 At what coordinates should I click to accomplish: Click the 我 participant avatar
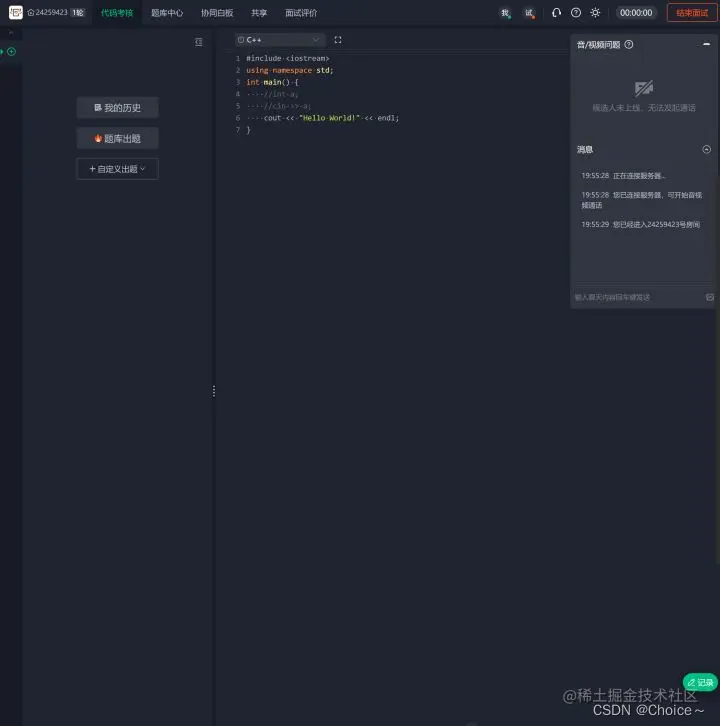[505, 13]
